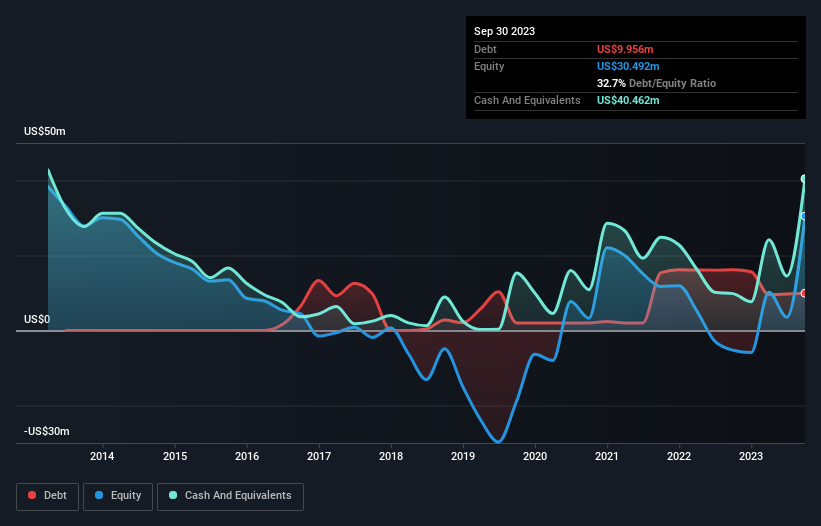Click the teal Cash endpoint marker

[x=804, y=179]
